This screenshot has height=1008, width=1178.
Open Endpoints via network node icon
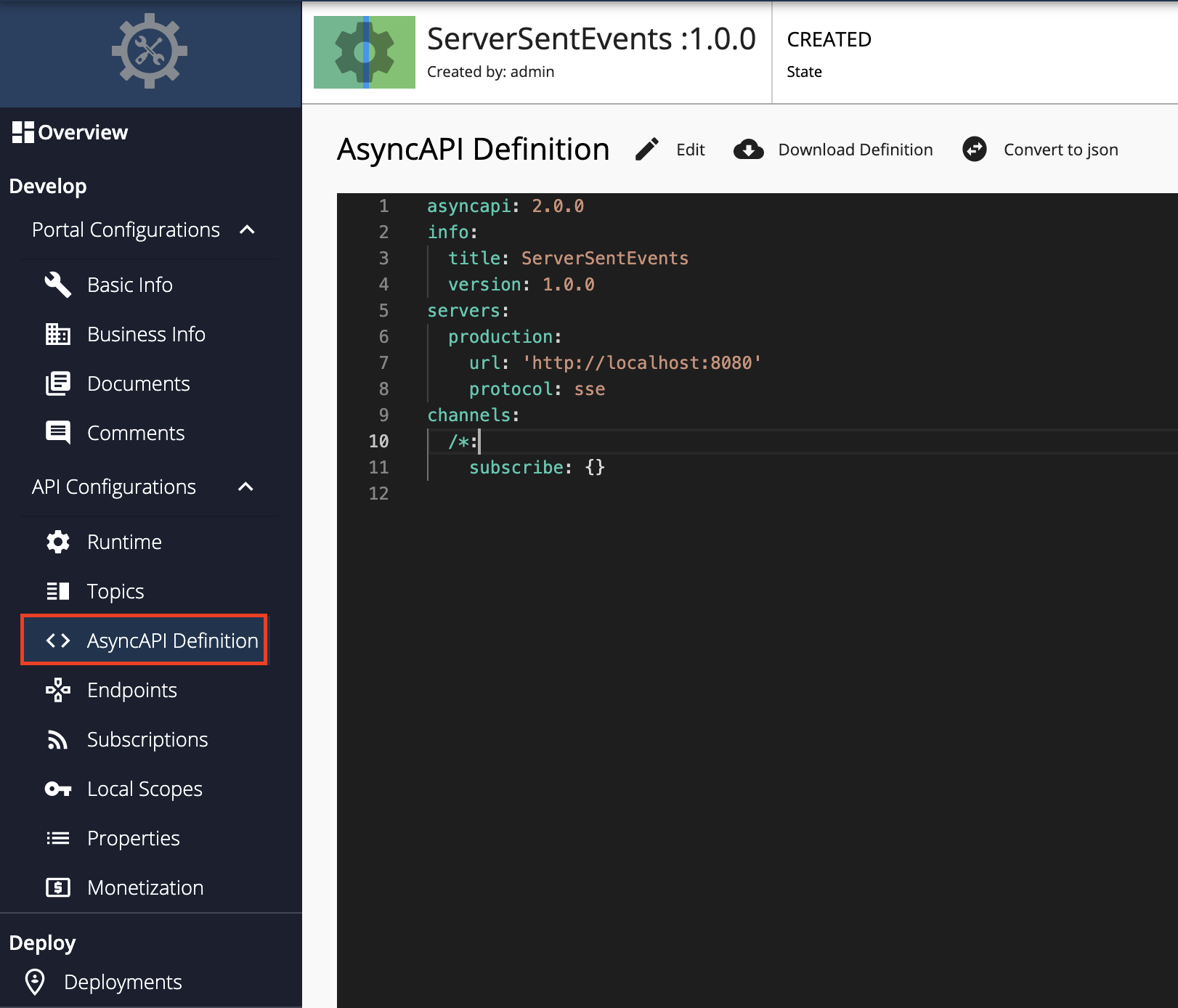57,690
